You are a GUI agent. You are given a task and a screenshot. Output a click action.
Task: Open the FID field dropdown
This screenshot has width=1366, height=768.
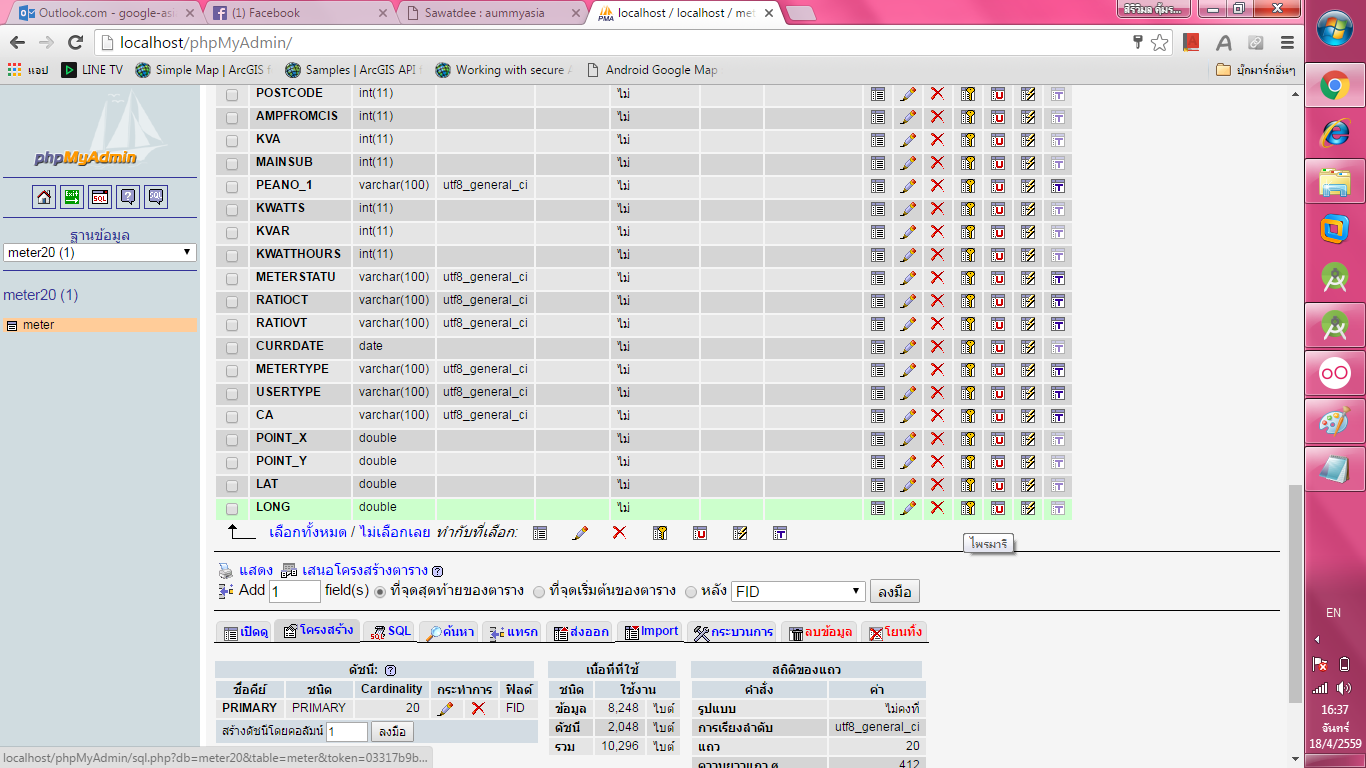click(x=798, y=591)
